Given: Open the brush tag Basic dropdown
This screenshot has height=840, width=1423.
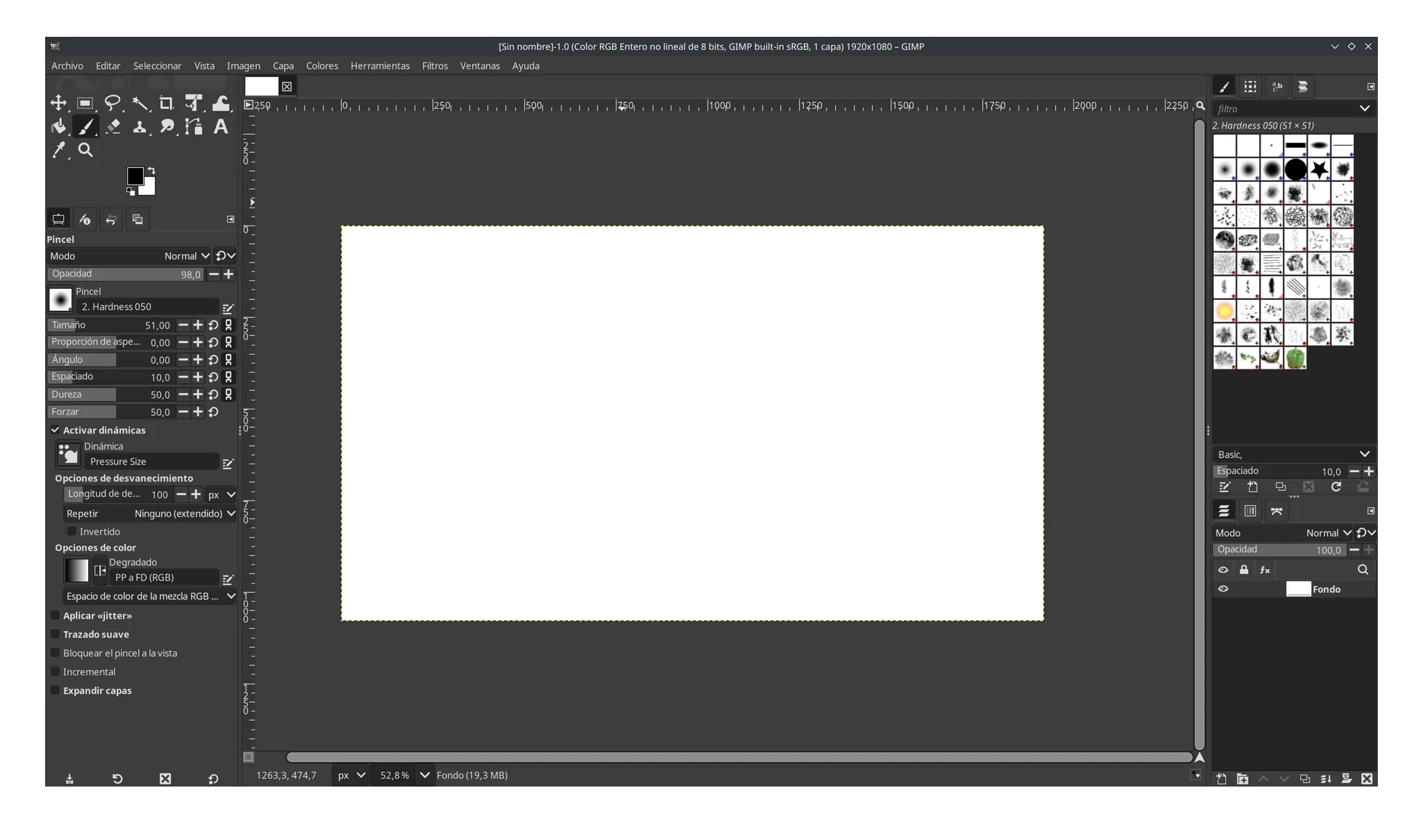Looking at the screenshot, I should pyautogui.click(x=1294, y=455).
